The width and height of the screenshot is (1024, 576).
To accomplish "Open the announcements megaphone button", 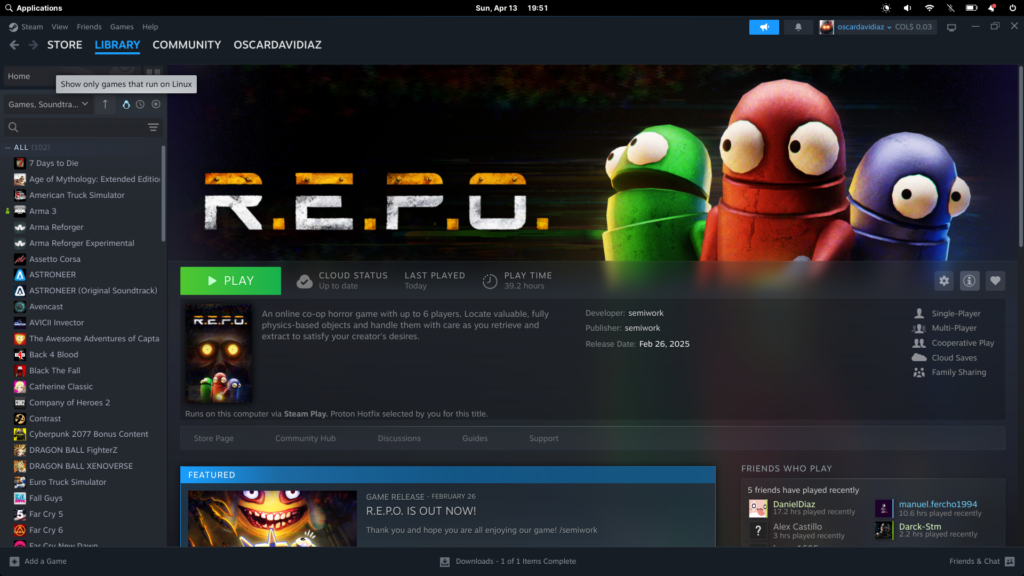I will point(763,27).
